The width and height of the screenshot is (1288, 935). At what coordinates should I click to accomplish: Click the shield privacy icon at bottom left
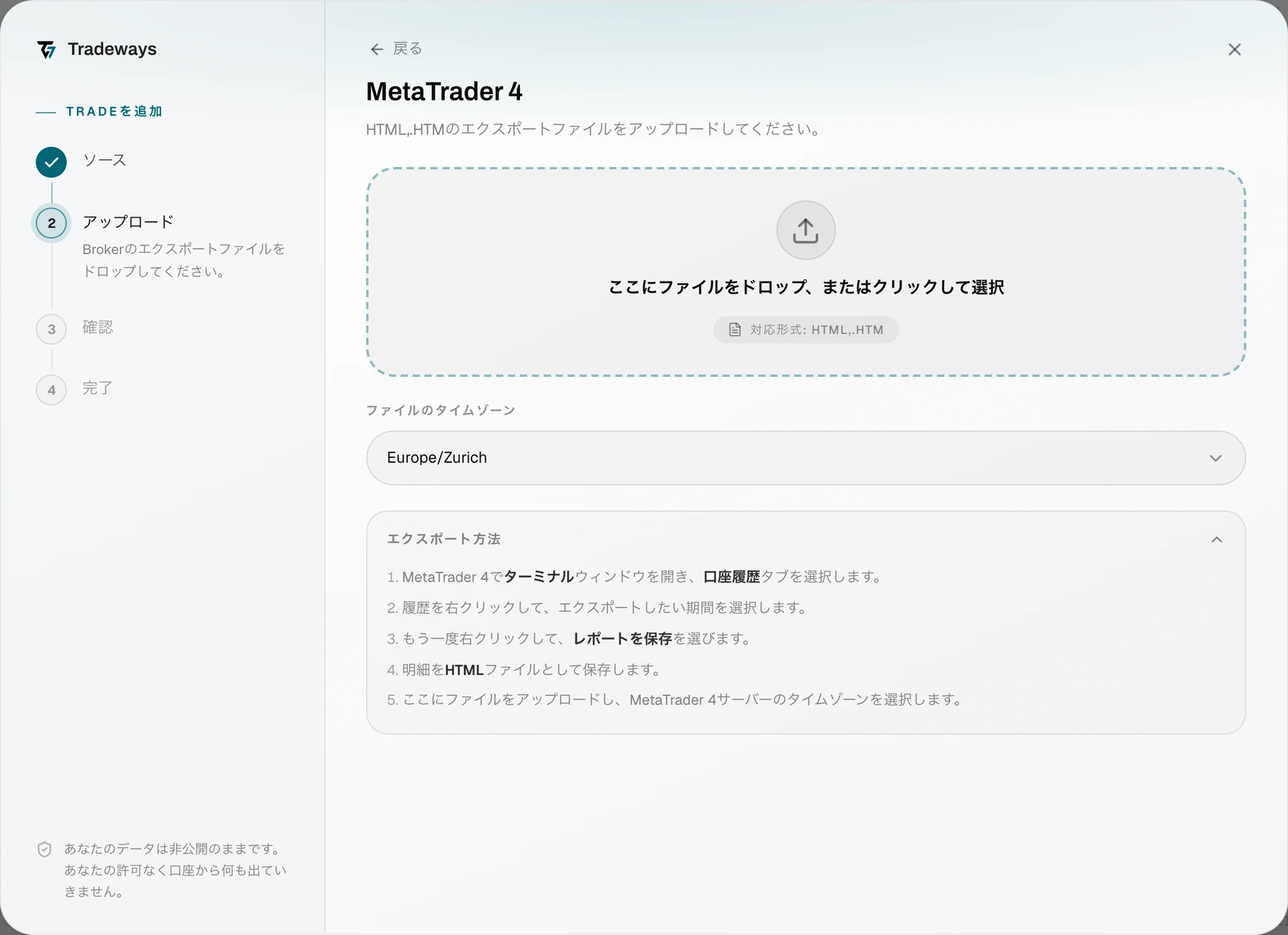(44, 849)
